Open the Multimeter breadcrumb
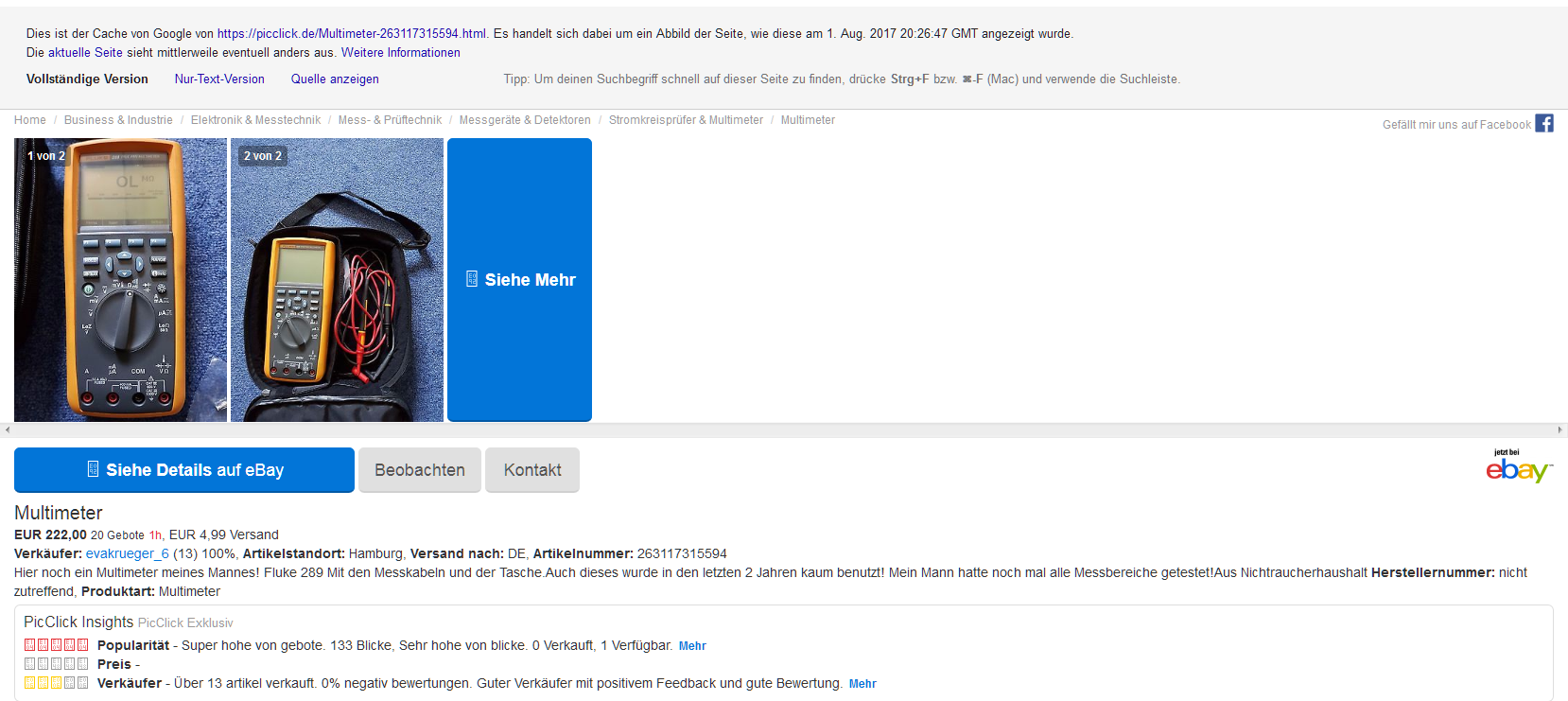Image resolution: width=1568 pixels, height=701 pixels. (808, 120)
